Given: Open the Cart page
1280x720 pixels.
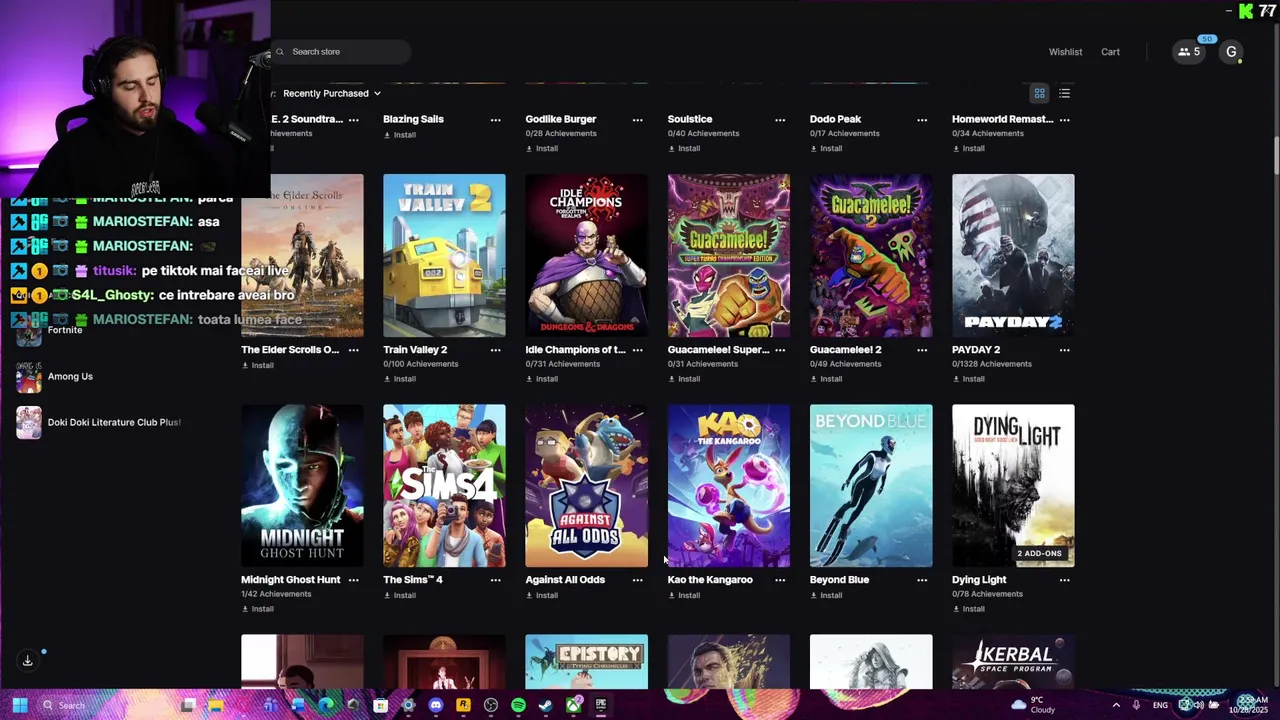Looking at the screenshot, I should coord(1110,52).
